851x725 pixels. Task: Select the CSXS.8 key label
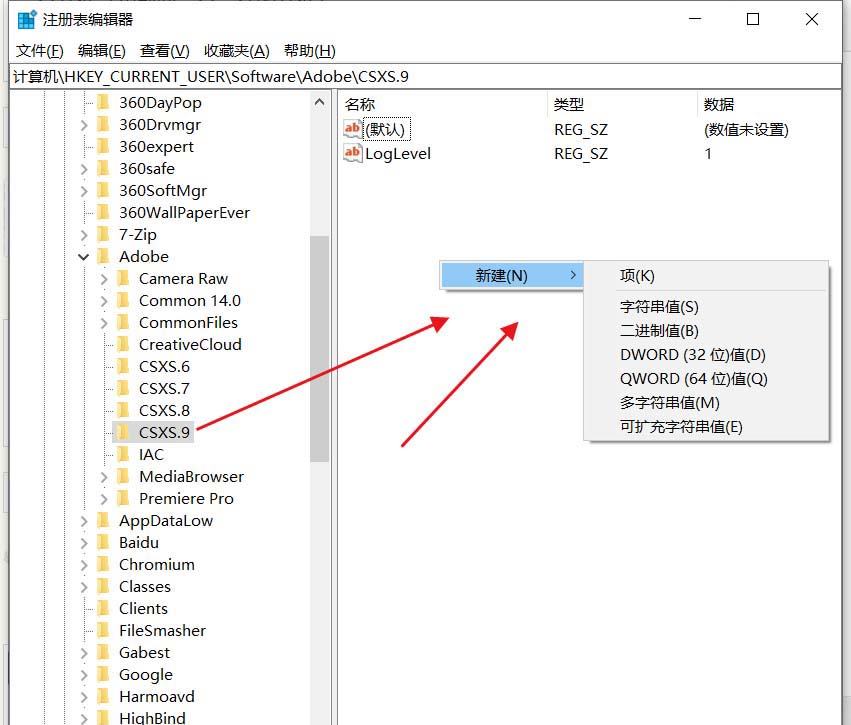pos(164,410)
